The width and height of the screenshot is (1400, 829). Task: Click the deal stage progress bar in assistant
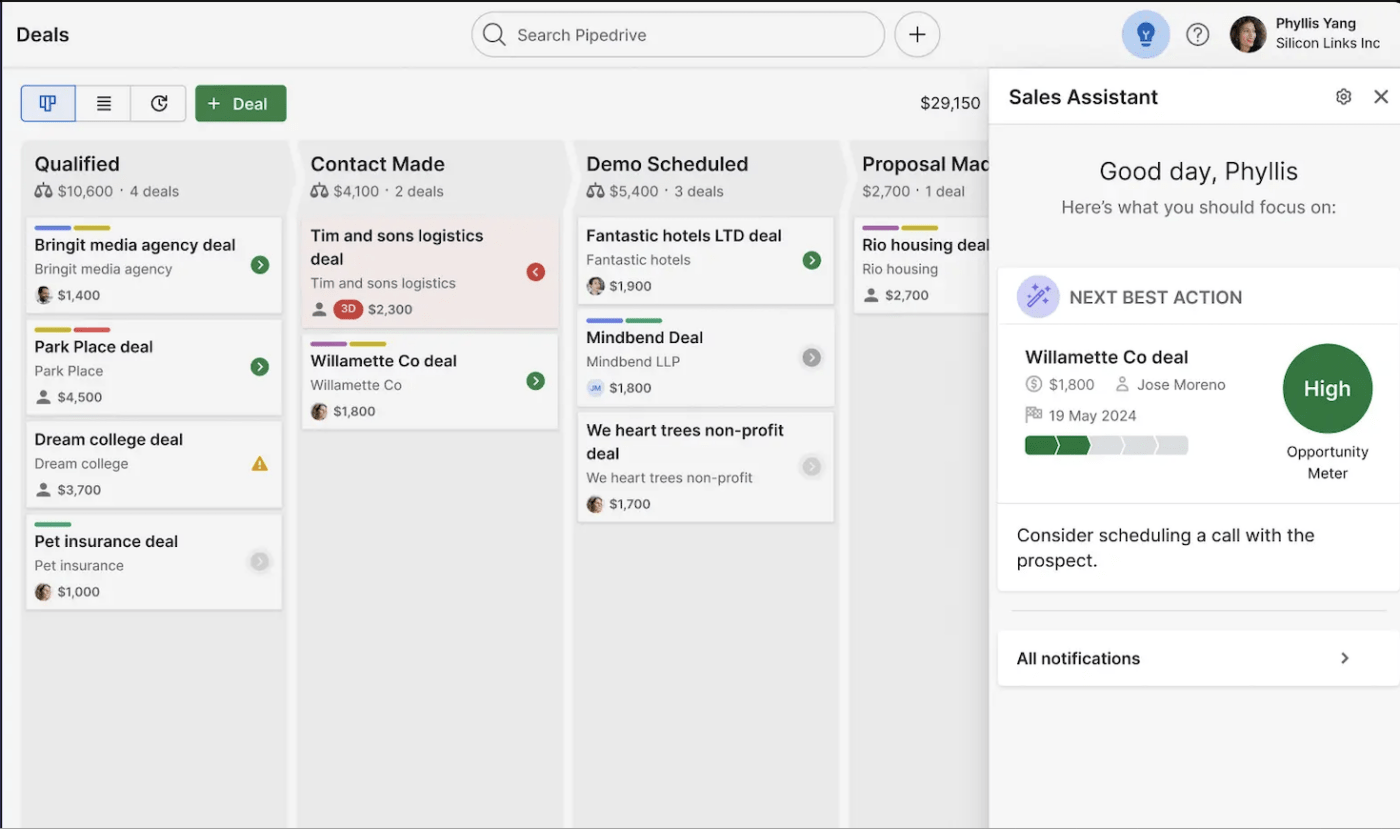point(1106,445)
